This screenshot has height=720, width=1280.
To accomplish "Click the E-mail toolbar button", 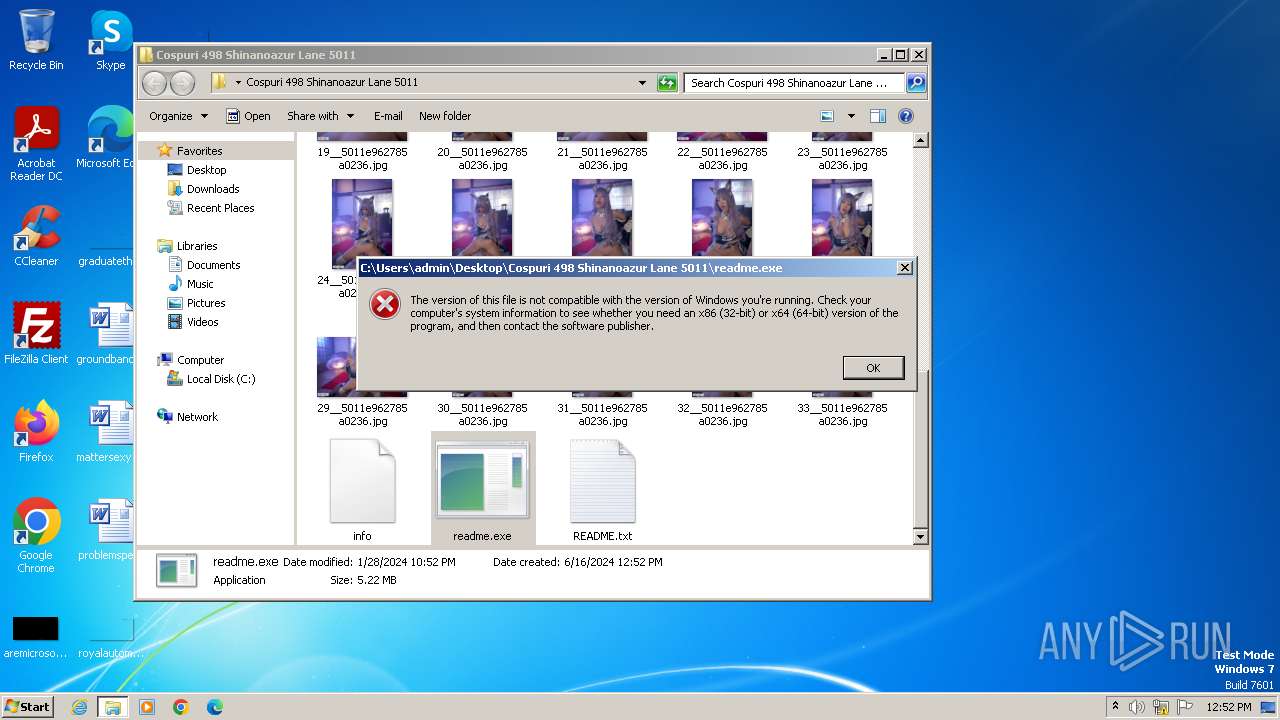I will click(388, 116).
